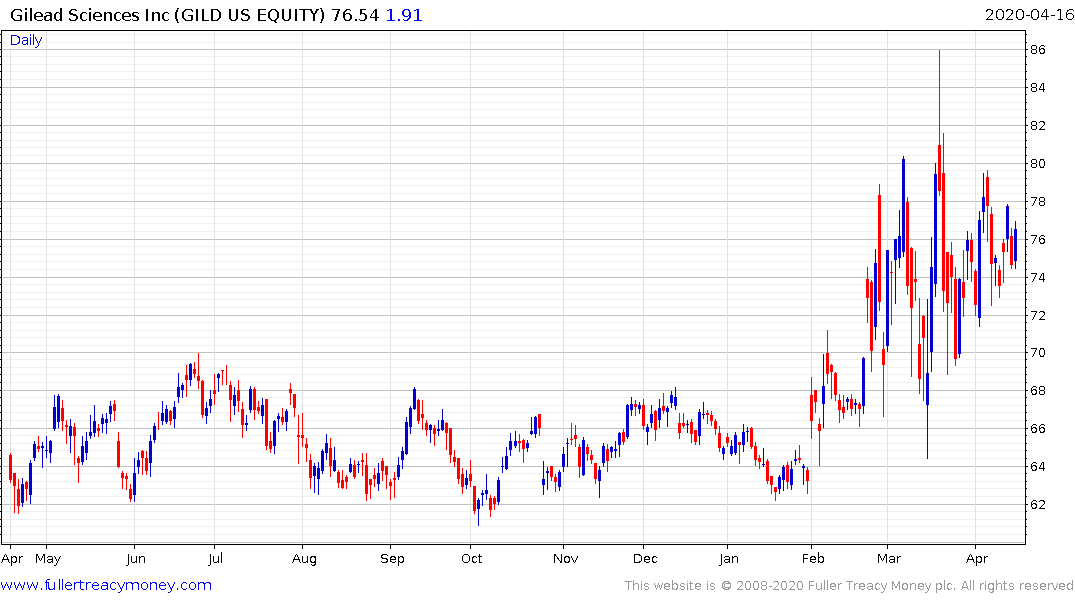Click the 80 price axis label
Screen dimensions: 1075x600
click(x=1037, y=164)
